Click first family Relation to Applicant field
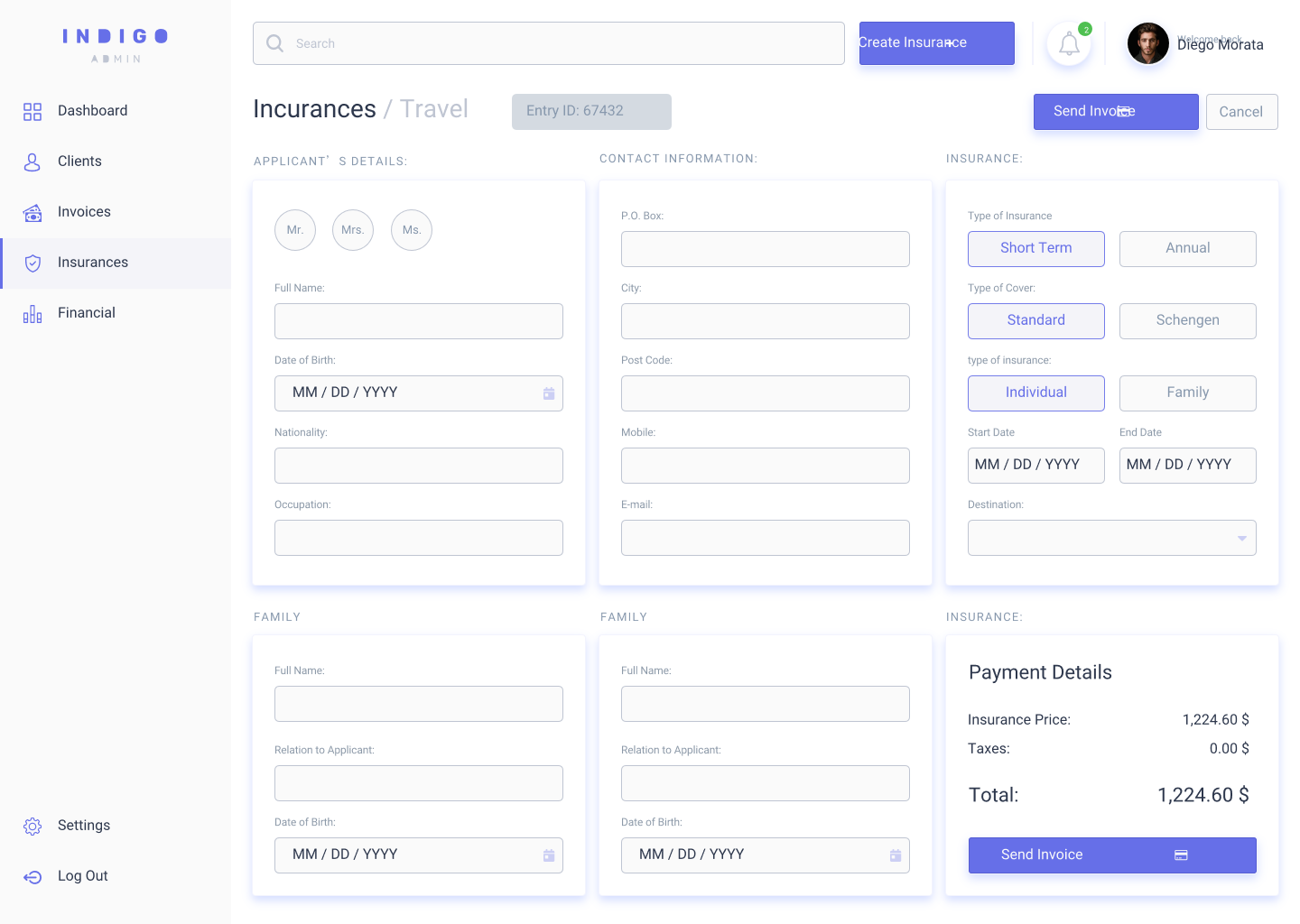Image resolution: width=1300 pixels, height=924 pixels. [419, 783]
